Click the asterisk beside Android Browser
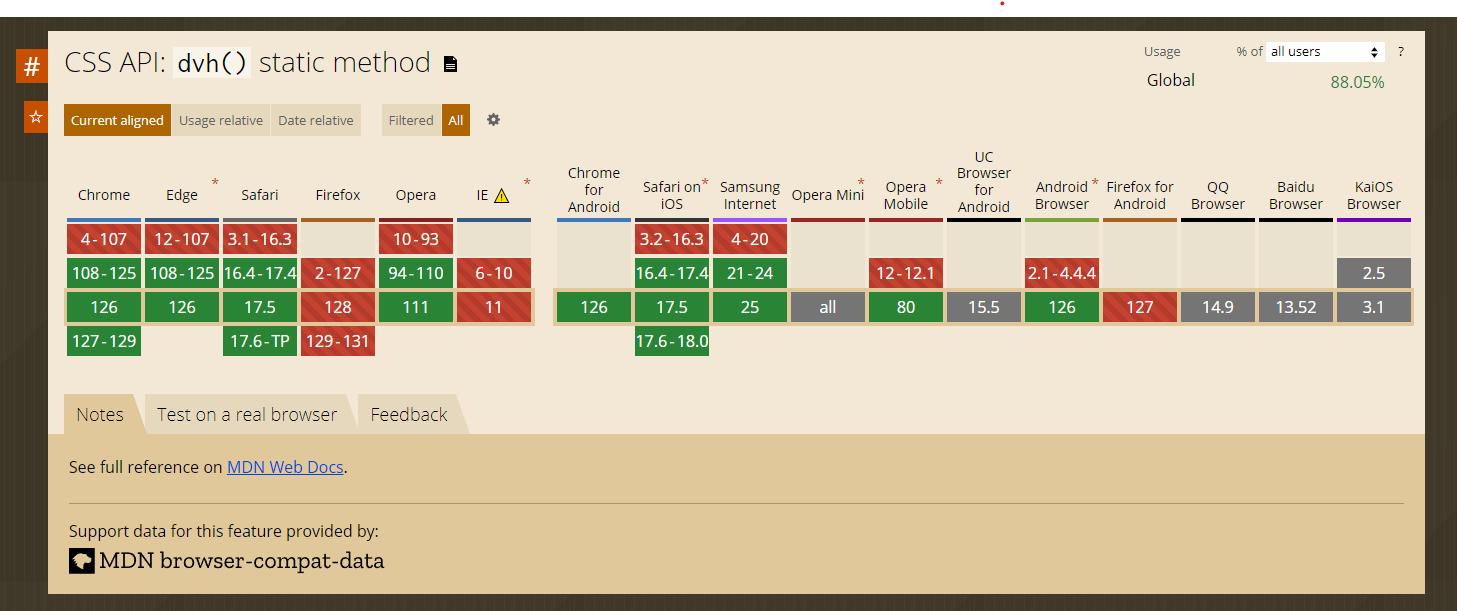Image resolution: width=1457 pixels, height=611 pixels. [1094, 180]
